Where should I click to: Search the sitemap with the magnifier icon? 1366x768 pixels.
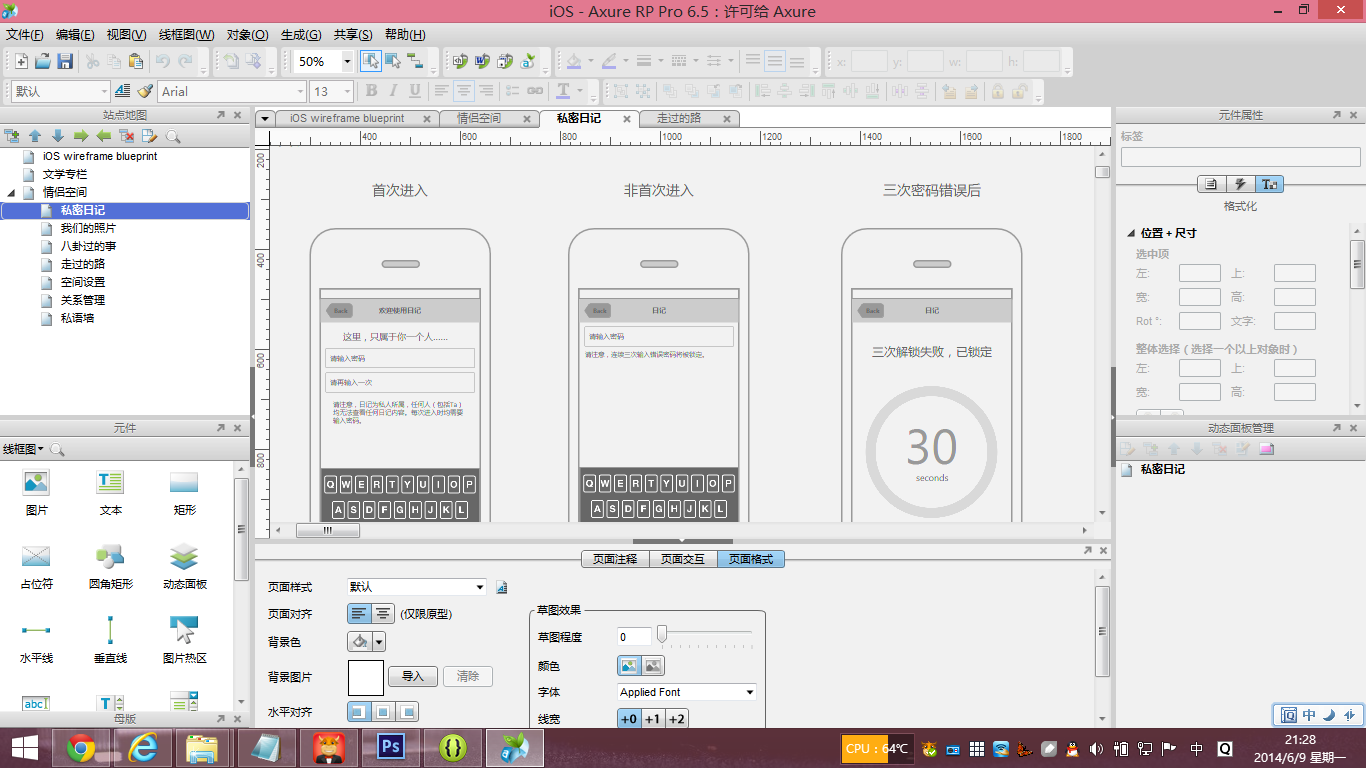pos(173,136)
